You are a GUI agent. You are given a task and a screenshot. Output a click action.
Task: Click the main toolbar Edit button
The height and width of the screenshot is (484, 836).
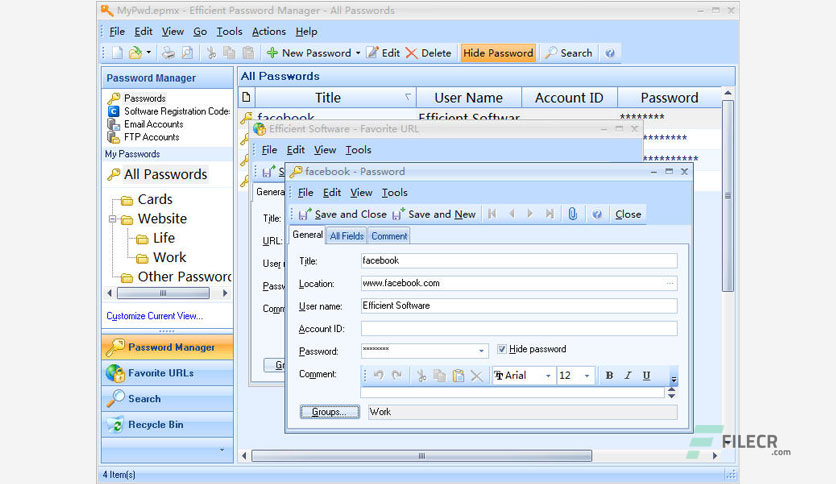383,53
